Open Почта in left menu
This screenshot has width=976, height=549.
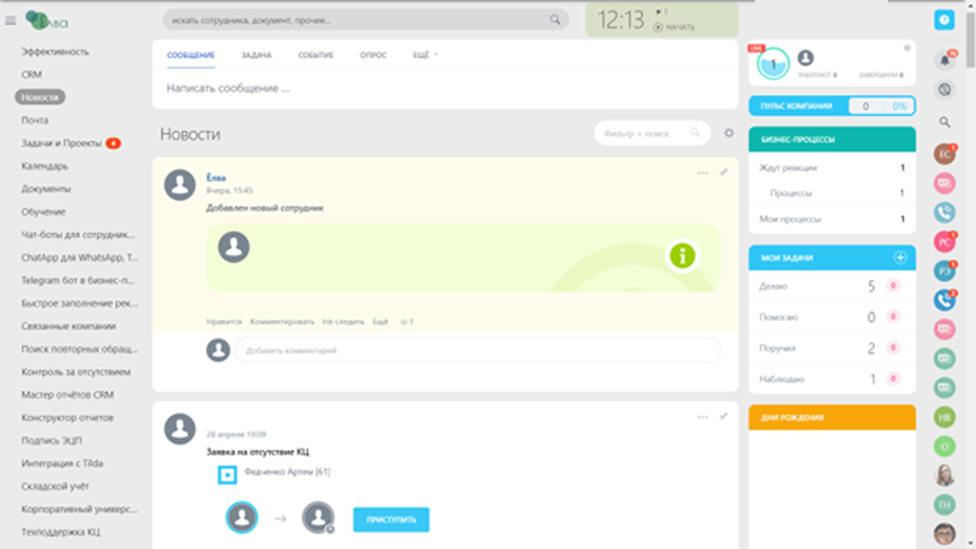pos(35,120)
